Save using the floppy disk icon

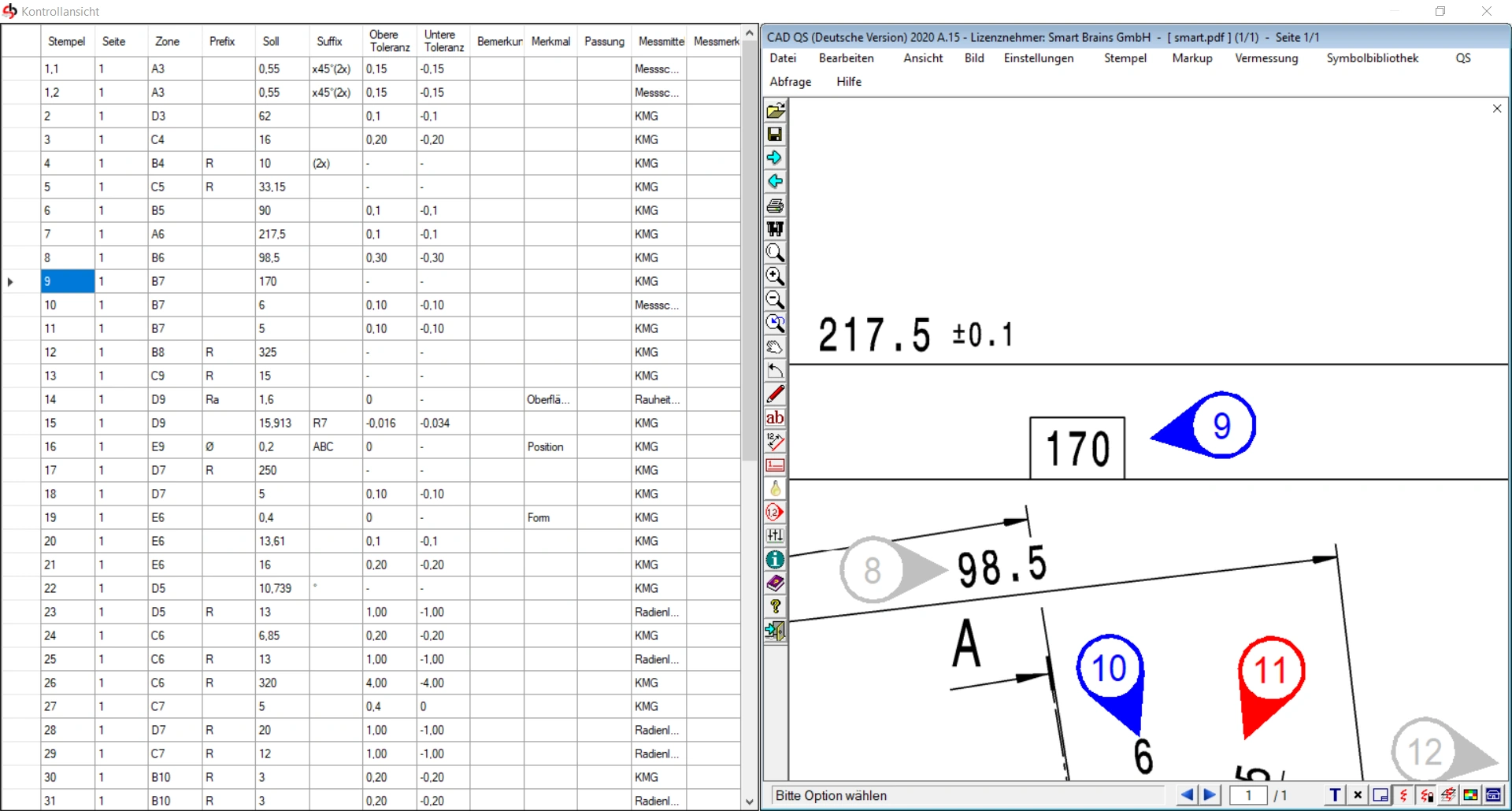pos(775,135)
